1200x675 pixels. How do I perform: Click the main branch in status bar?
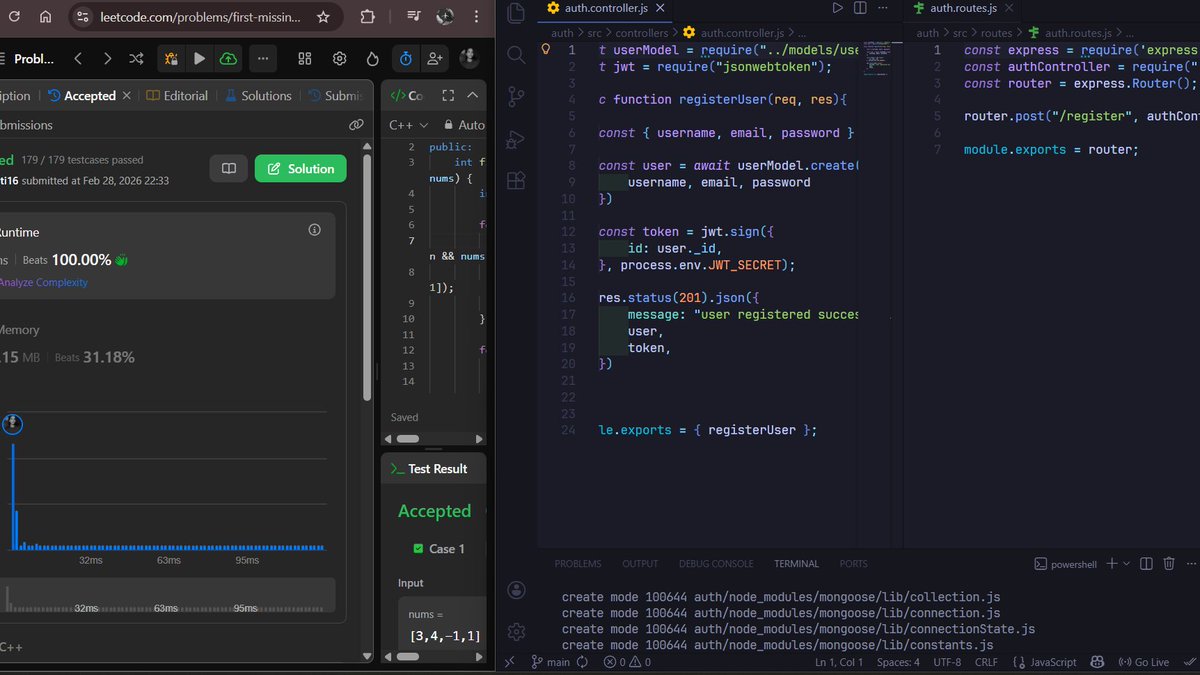tap(550, 662)
